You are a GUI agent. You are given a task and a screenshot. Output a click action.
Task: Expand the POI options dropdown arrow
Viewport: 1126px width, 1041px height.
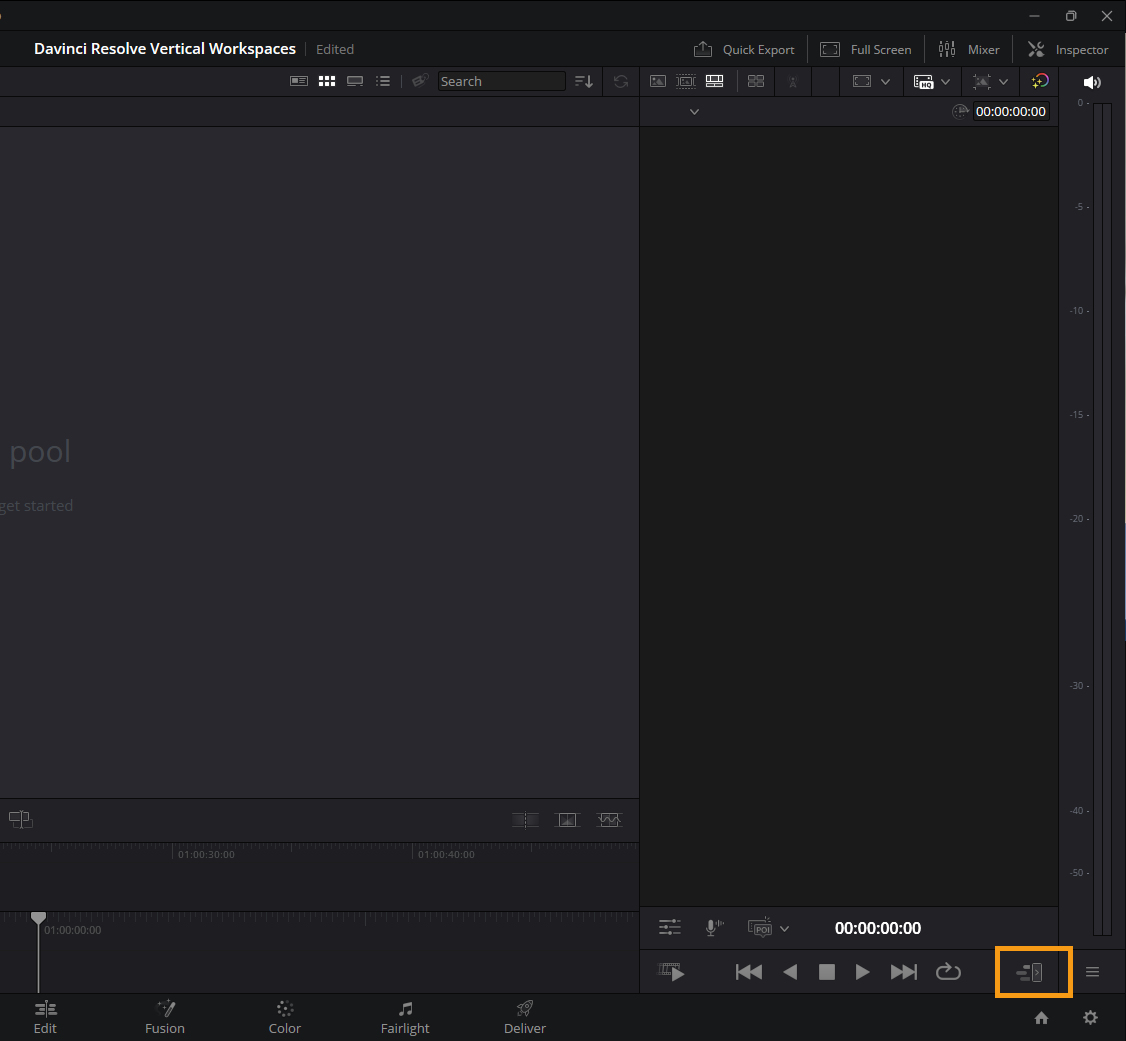click(785, 928)
